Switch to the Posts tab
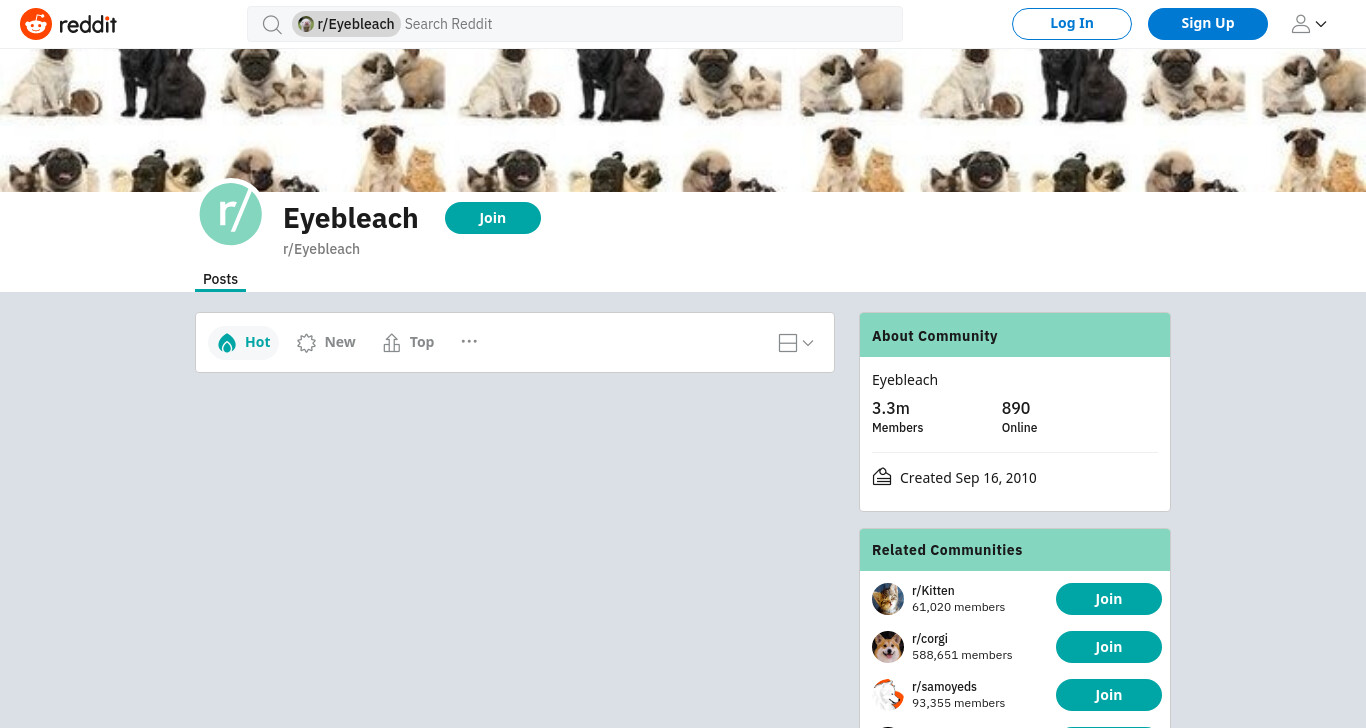1366x728 pixels. (x=220, y=279)
